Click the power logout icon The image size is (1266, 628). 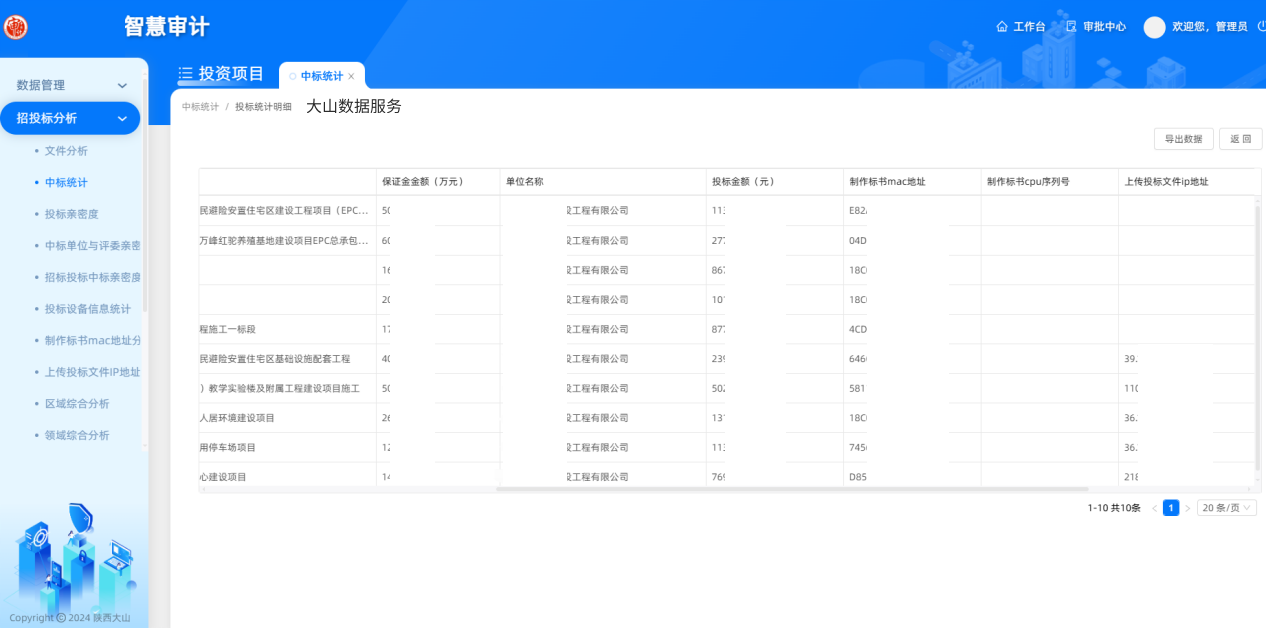pos(1261,27)
